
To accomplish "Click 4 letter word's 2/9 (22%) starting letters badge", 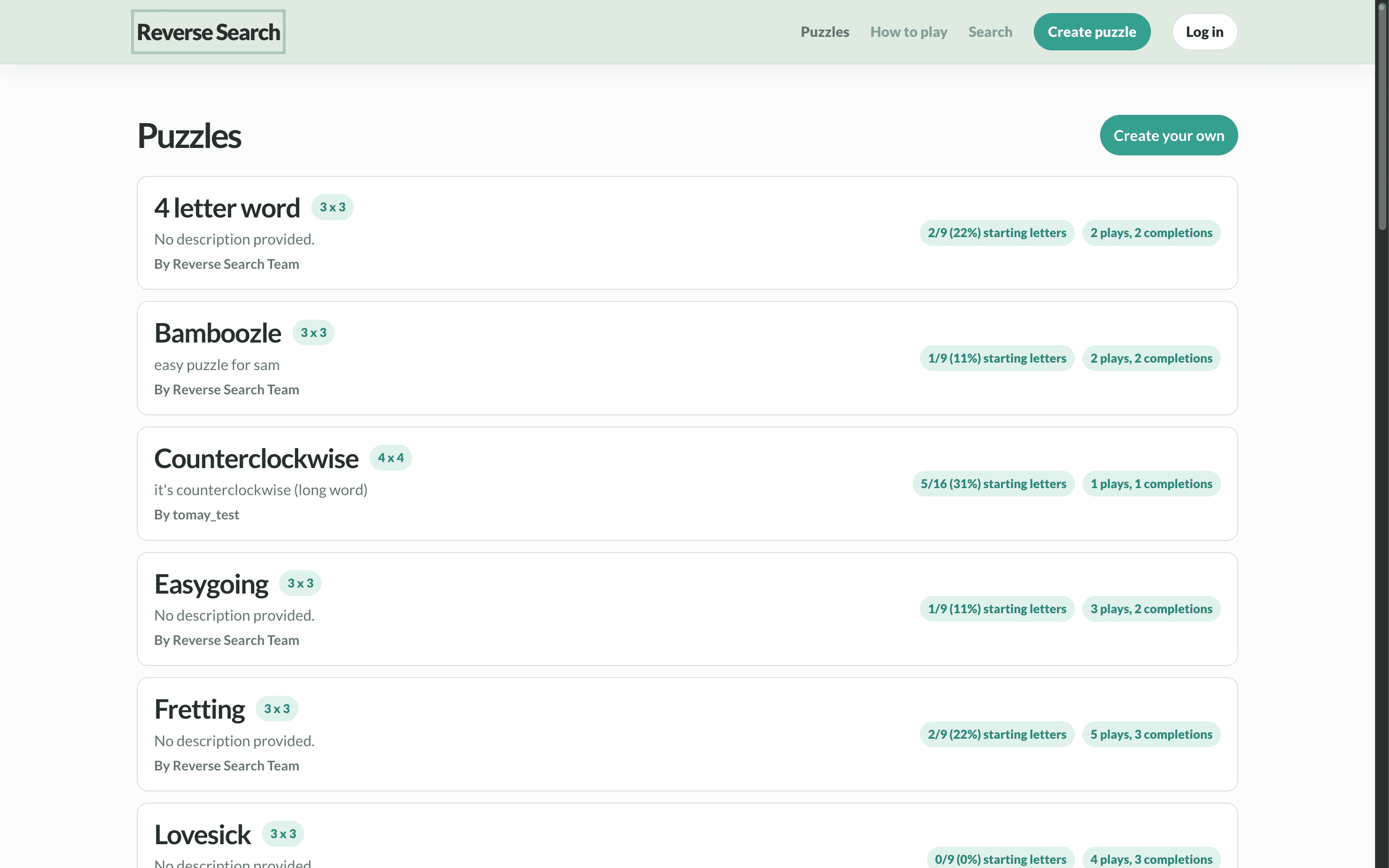I will tap(997, 233).
